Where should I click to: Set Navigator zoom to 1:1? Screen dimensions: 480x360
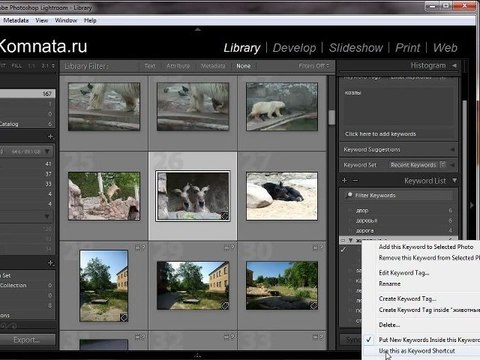pos(32,66)
